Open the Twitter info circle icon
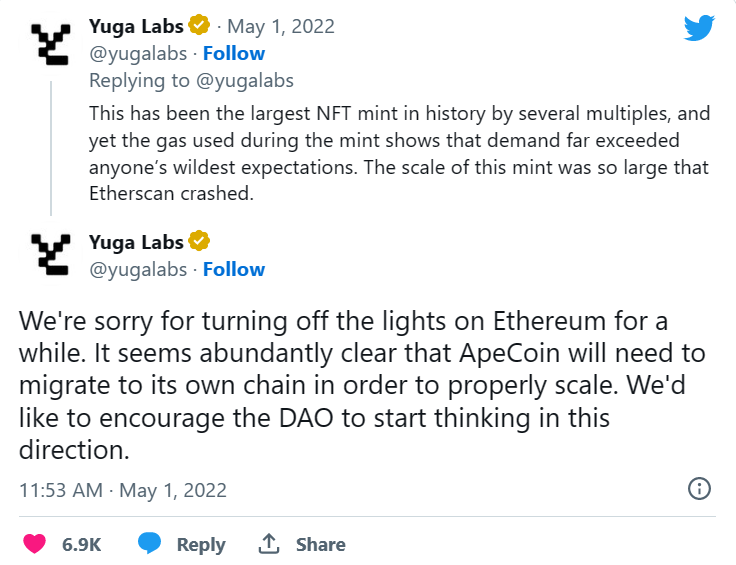The image size is (736, 565). click(700, 489)
